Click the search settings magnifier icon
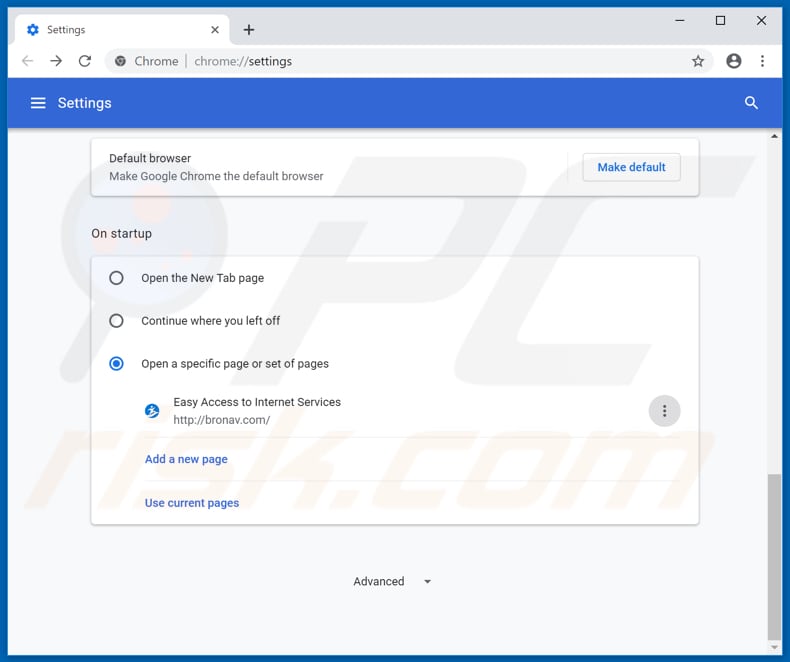Image resolution: width=790 pixels, height=662 pixels. click(x=751, y=103)
